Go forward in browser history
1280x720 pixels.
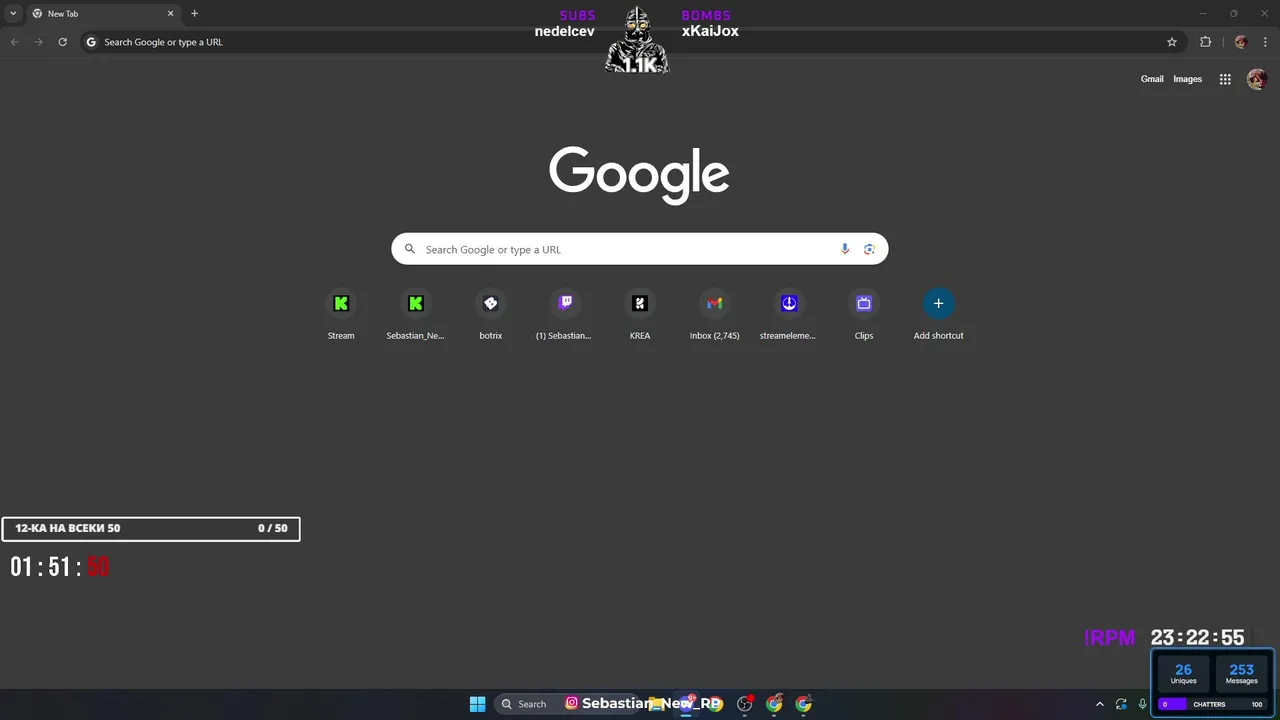click(38, 42)
